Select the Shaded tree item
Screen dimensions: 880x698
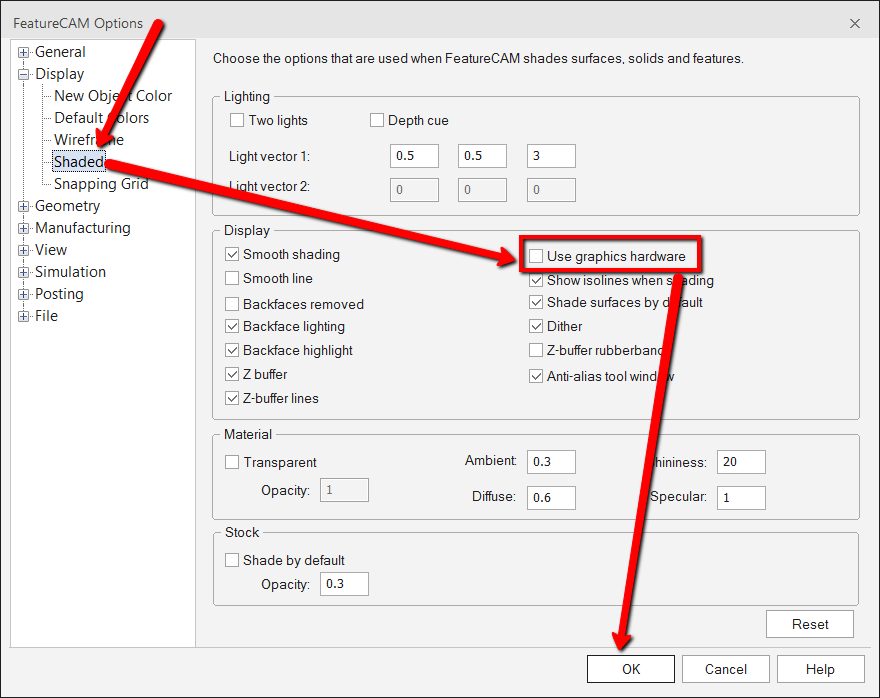[79, 162]
